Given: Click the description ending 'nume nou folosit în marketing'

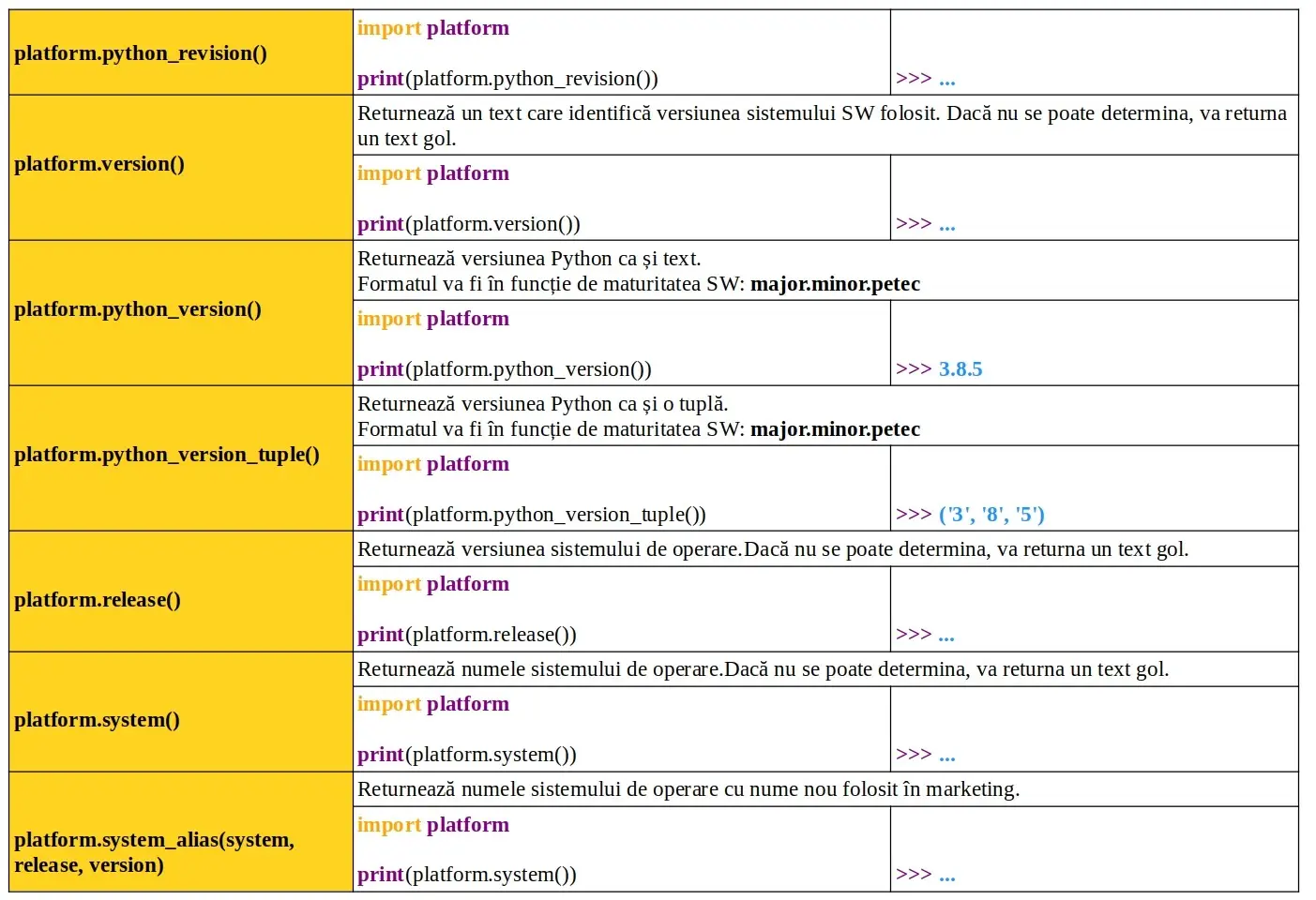Looking at the screenshot, I should click(688, 789).
